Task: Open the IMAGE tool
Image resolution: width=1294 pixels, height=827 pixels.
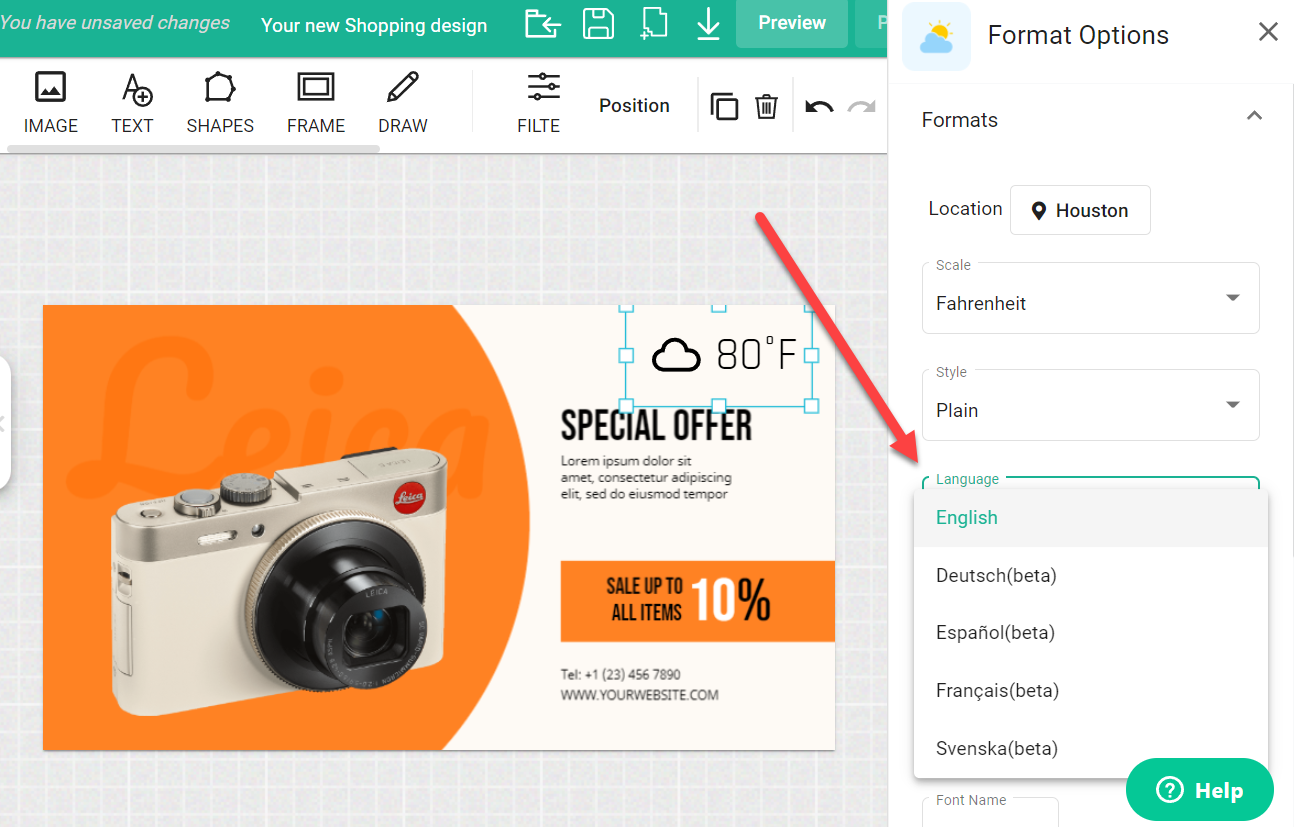Action: 51,103
